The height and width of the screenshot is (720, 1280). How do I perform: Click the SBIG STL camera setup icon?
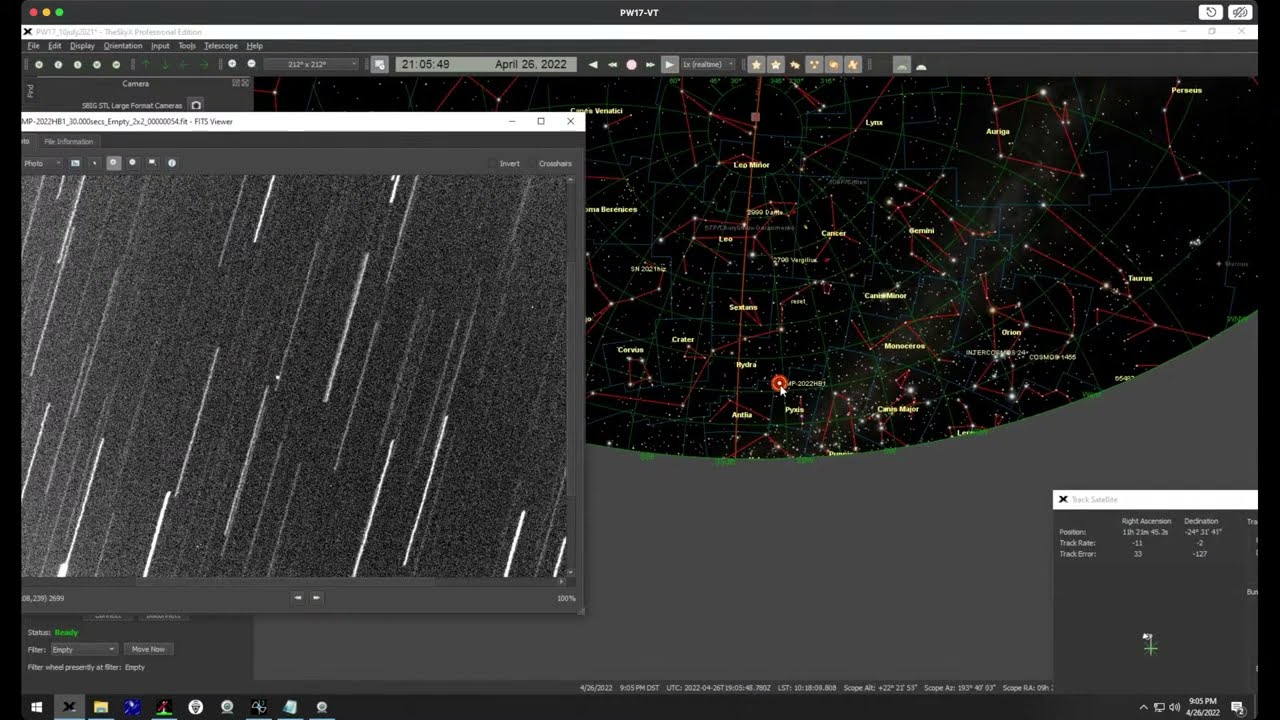[196, 105]
